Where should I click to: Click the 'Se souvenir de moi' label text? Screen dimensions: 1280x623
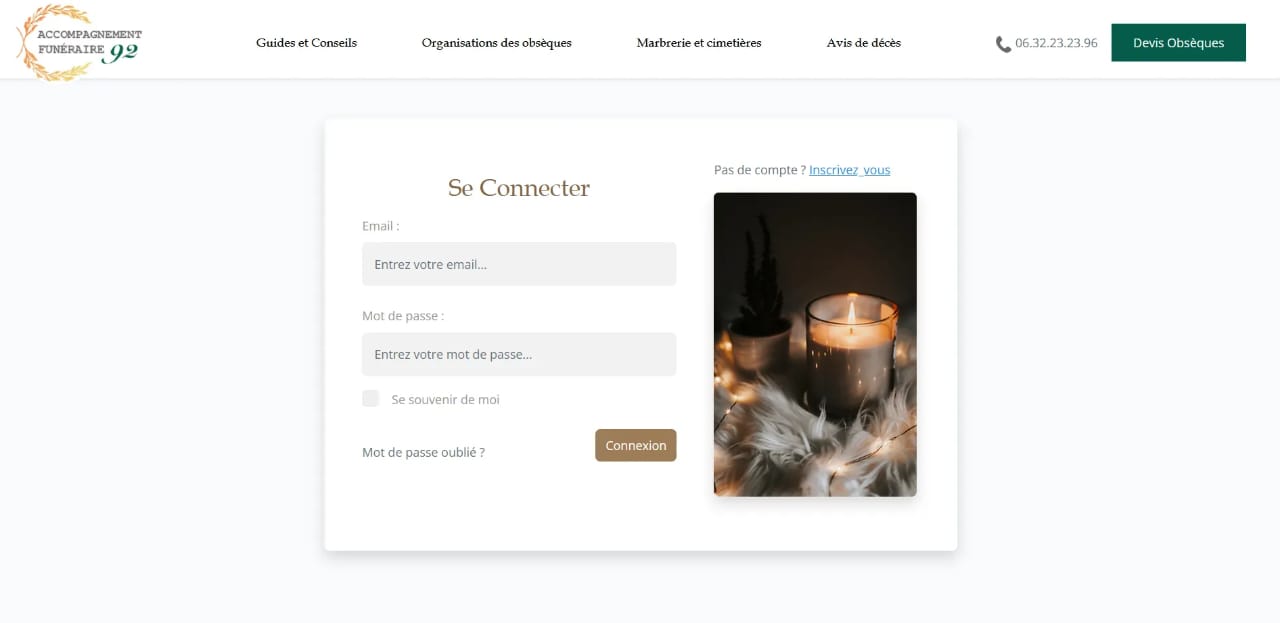(x=446, y=400)
